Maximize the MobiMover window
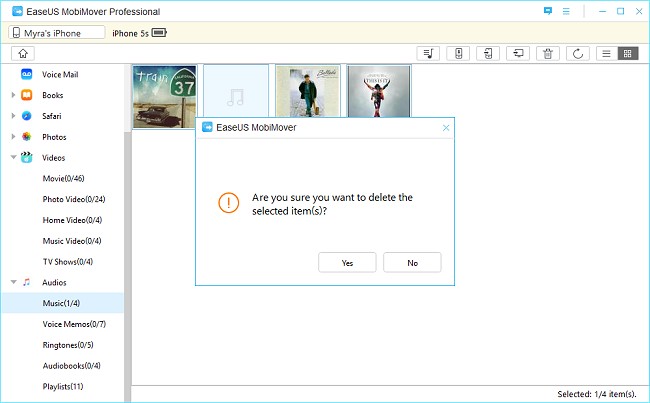650x403 pixels. (x=621, y=11)
